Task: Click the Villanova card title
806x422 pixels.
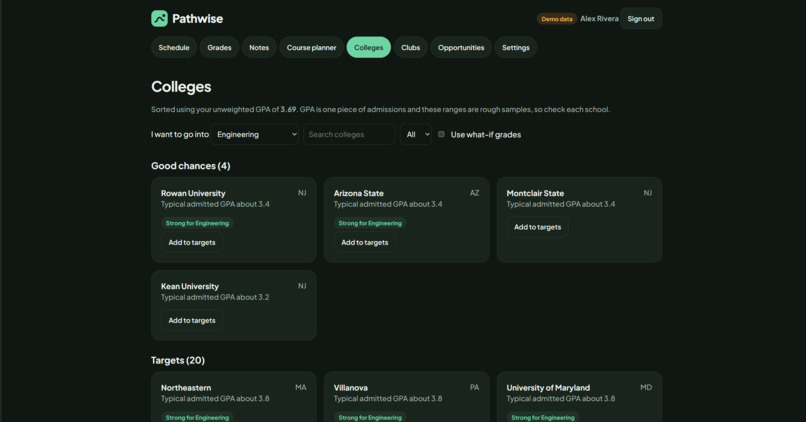Action: (x=351, y=388)
